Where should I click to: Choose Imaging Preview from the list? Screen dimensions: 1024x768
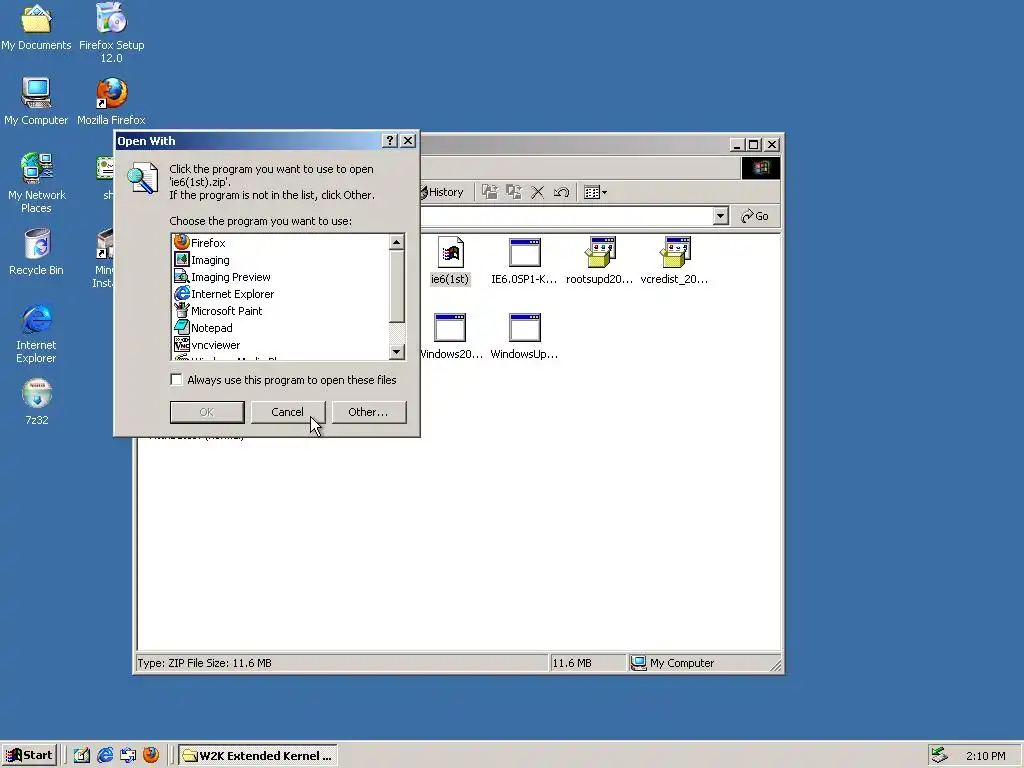pos(222,277)
